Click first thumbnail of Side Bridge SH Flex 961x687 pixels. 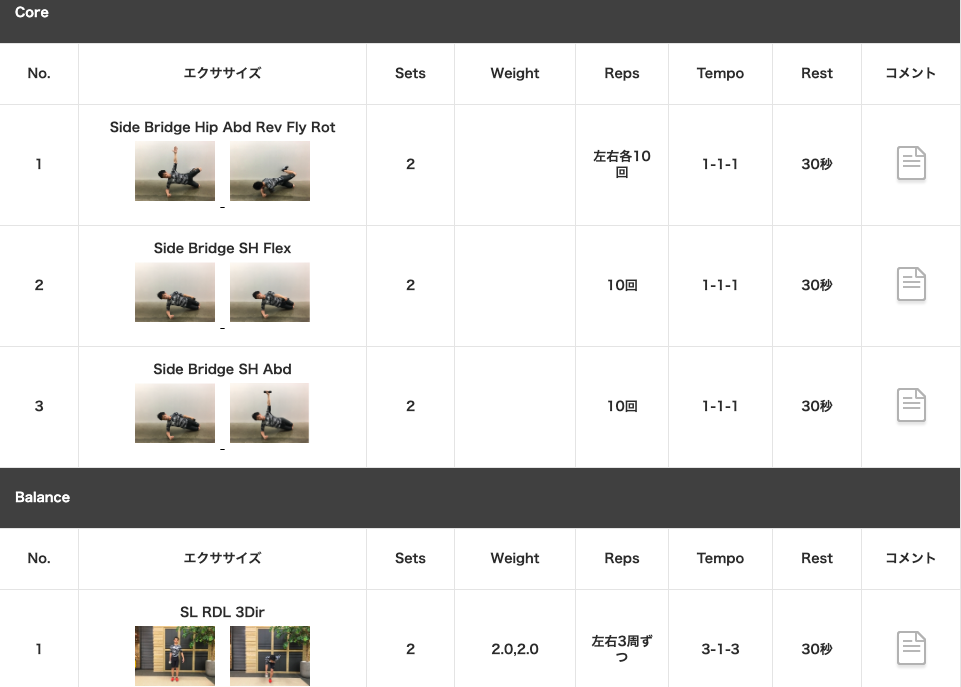coord(175,292)
